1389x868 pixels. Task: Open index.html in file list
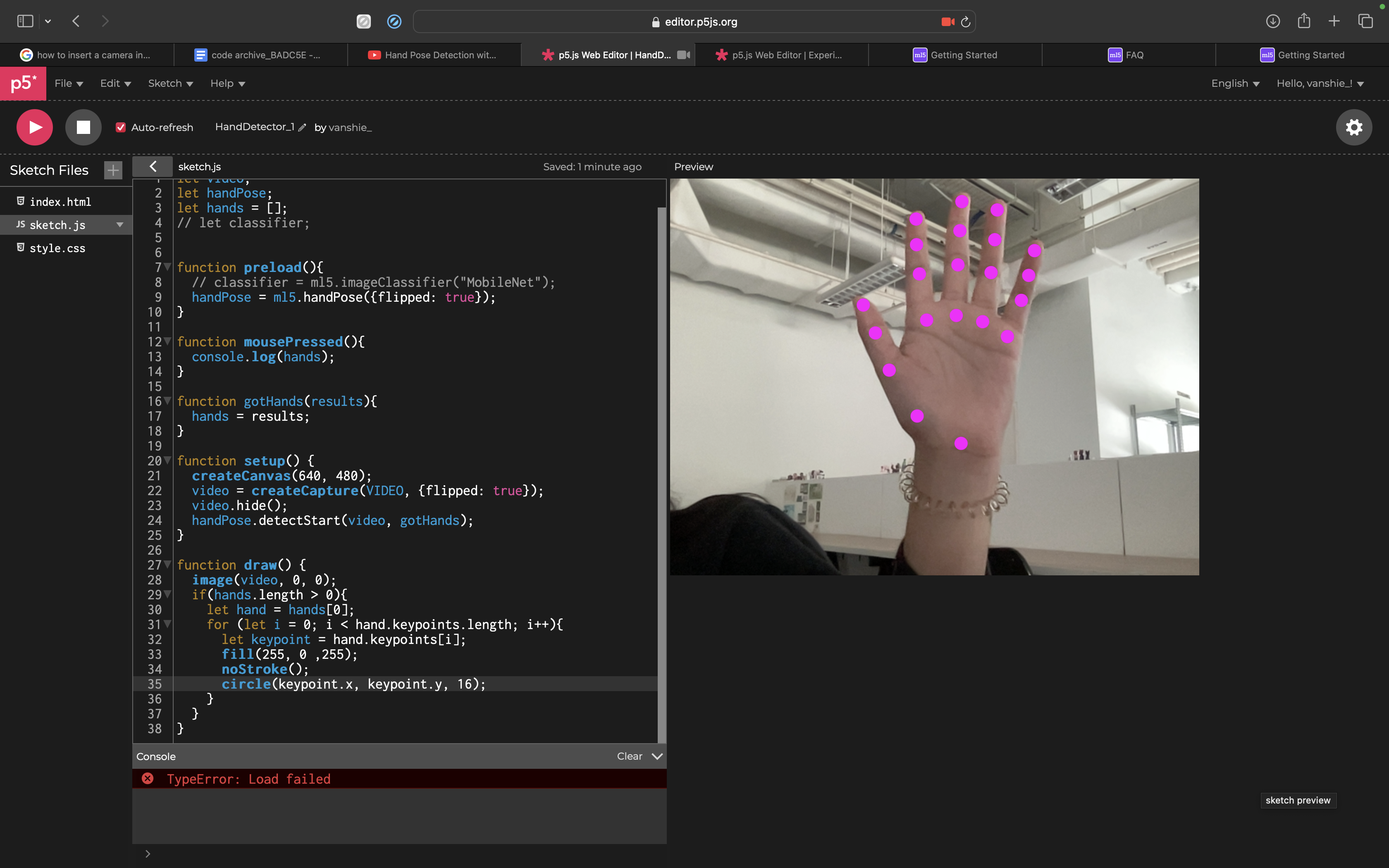click(60, 202)
